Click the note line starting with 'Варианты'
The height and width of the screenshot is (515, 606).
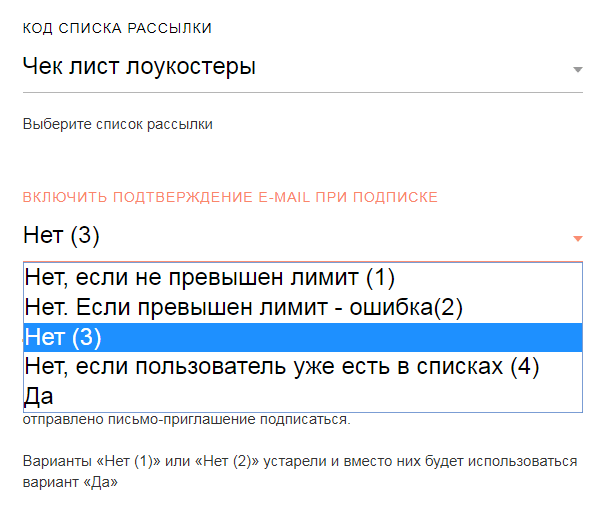click(300, 461)
